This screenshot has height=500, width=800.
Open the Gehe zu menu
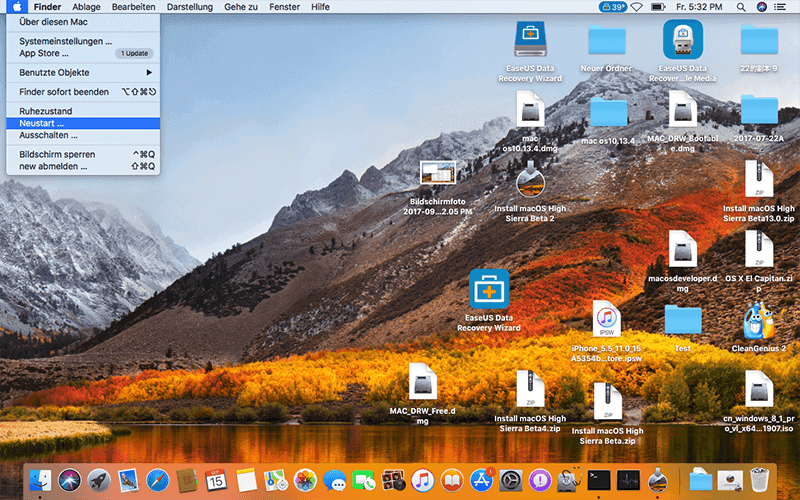click(x=241, y=7)
